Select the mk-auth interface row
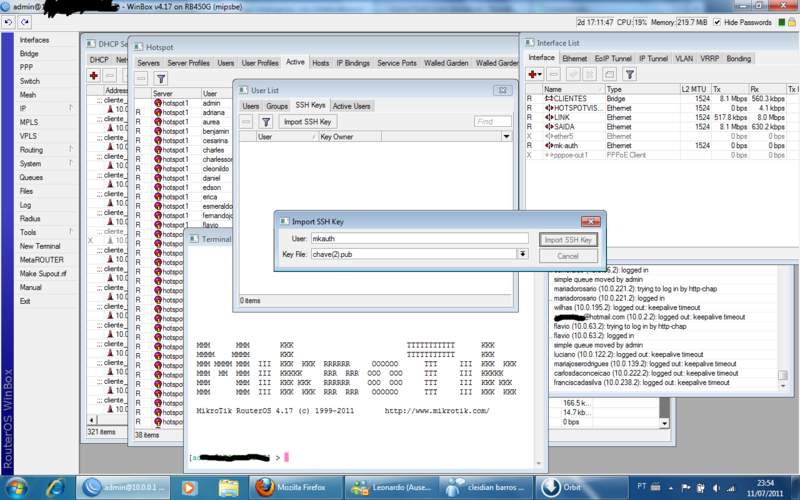 click(x=661, y=145)
